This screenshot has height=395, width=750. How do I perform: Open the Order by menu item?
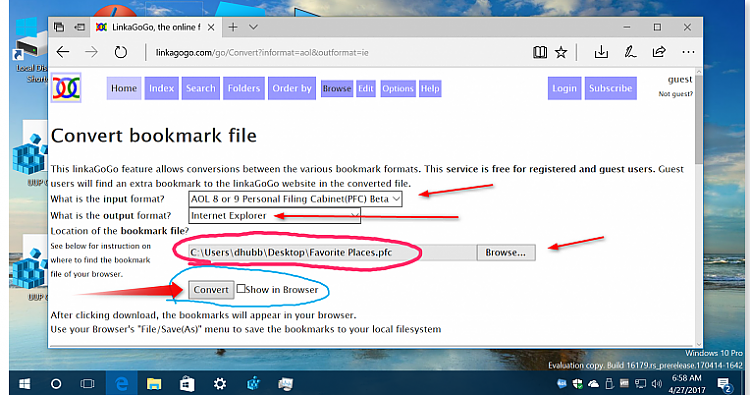tap(292, 88)
